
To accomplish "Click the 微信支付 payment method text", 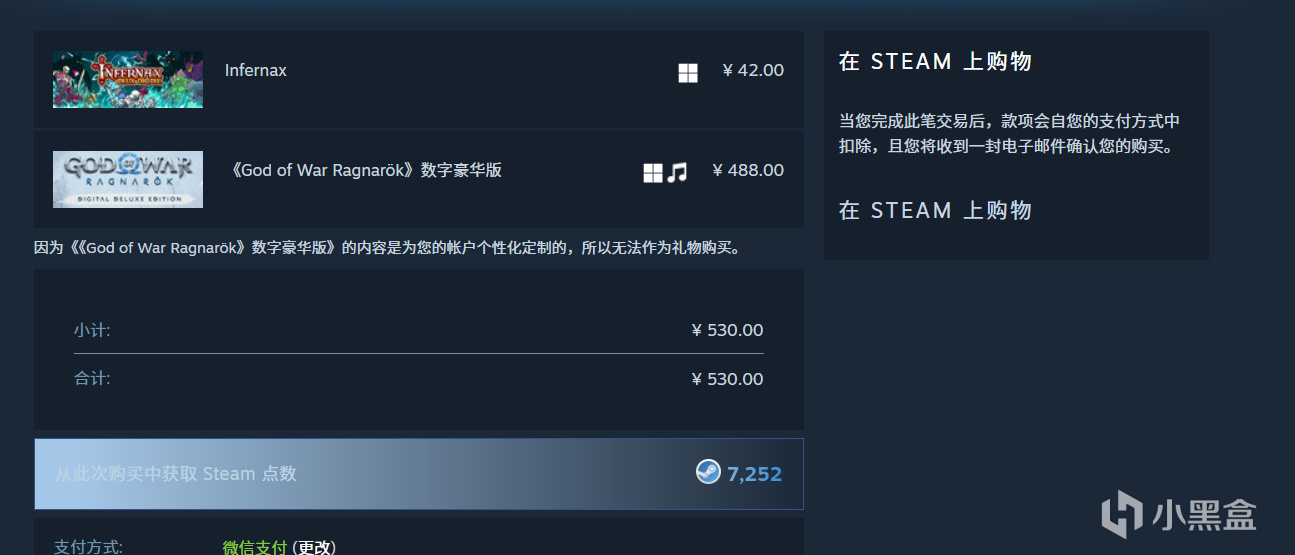I will pyautogui.click(x=254, y=547).
